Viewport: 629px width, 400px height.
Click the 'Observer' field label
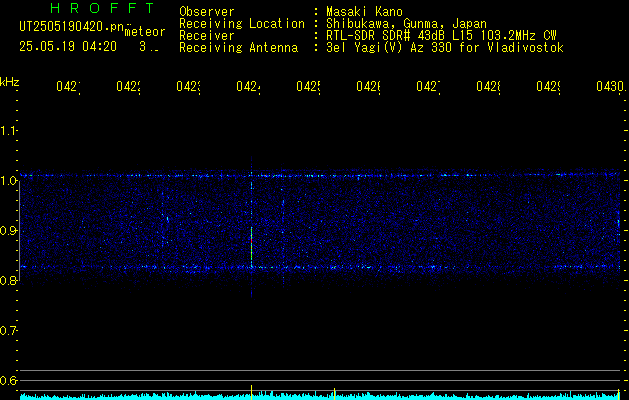click(x=207, y=12)
